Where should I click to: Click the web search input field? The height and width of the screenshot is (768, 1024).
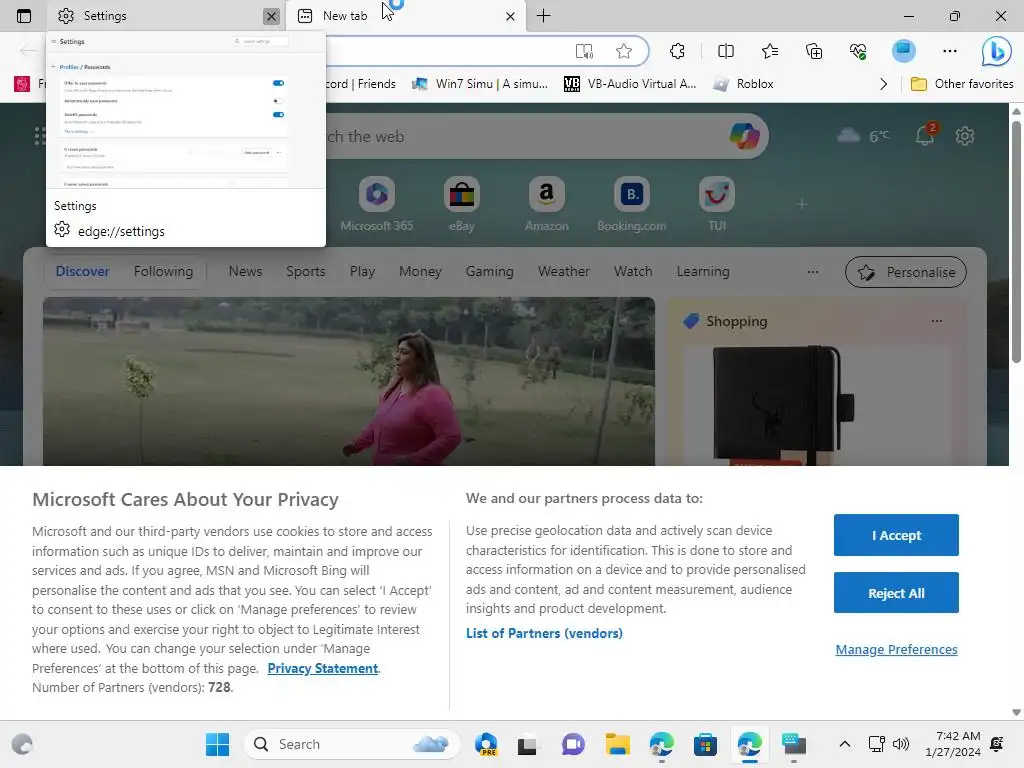click(522, 136)
